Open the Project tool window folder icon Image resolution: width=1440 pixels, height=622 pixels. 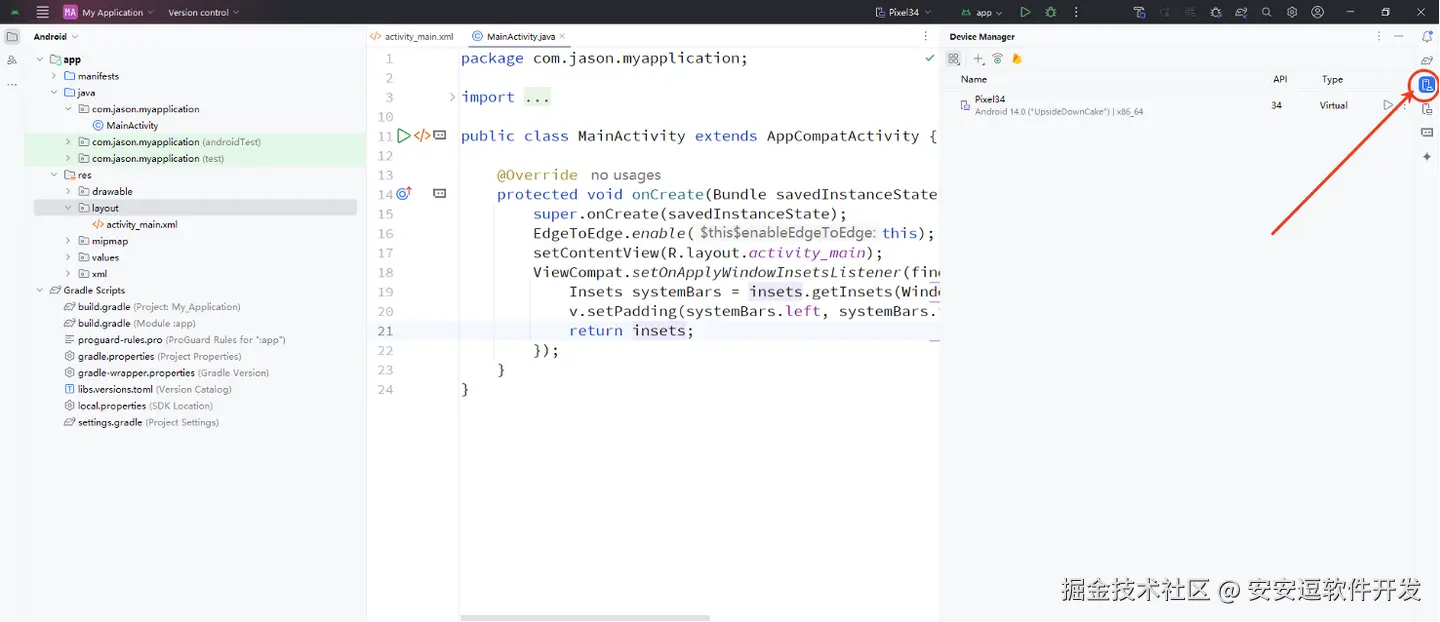tap(12, 37)
